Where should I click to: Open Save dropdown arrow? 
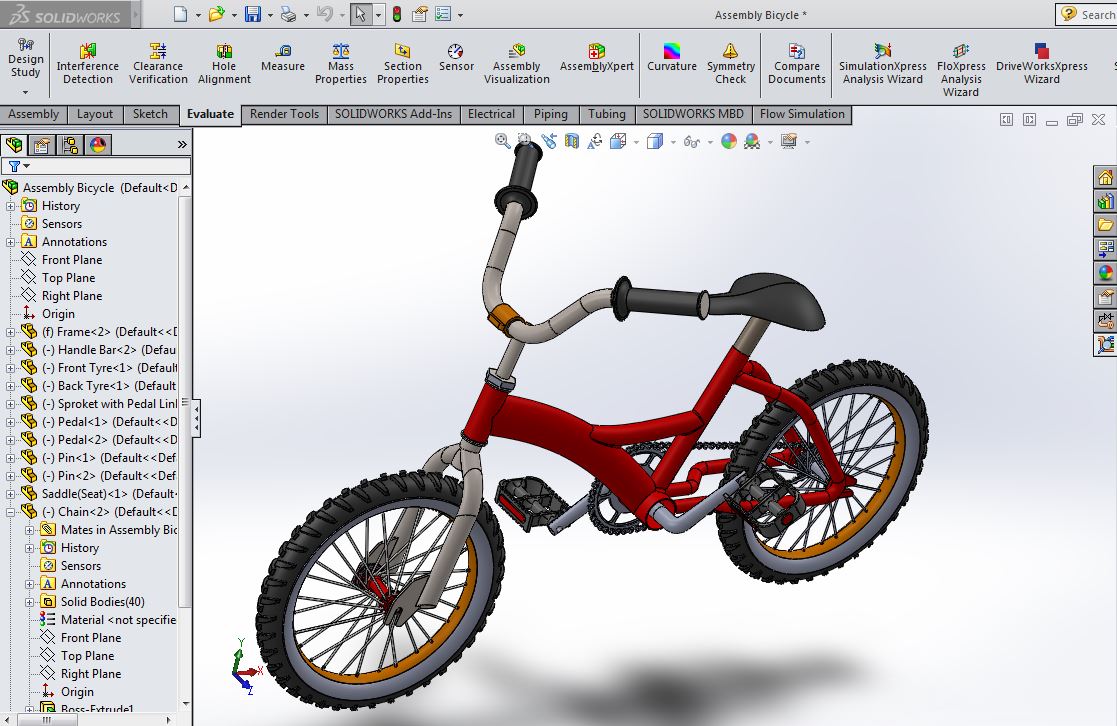coord(270,15)
